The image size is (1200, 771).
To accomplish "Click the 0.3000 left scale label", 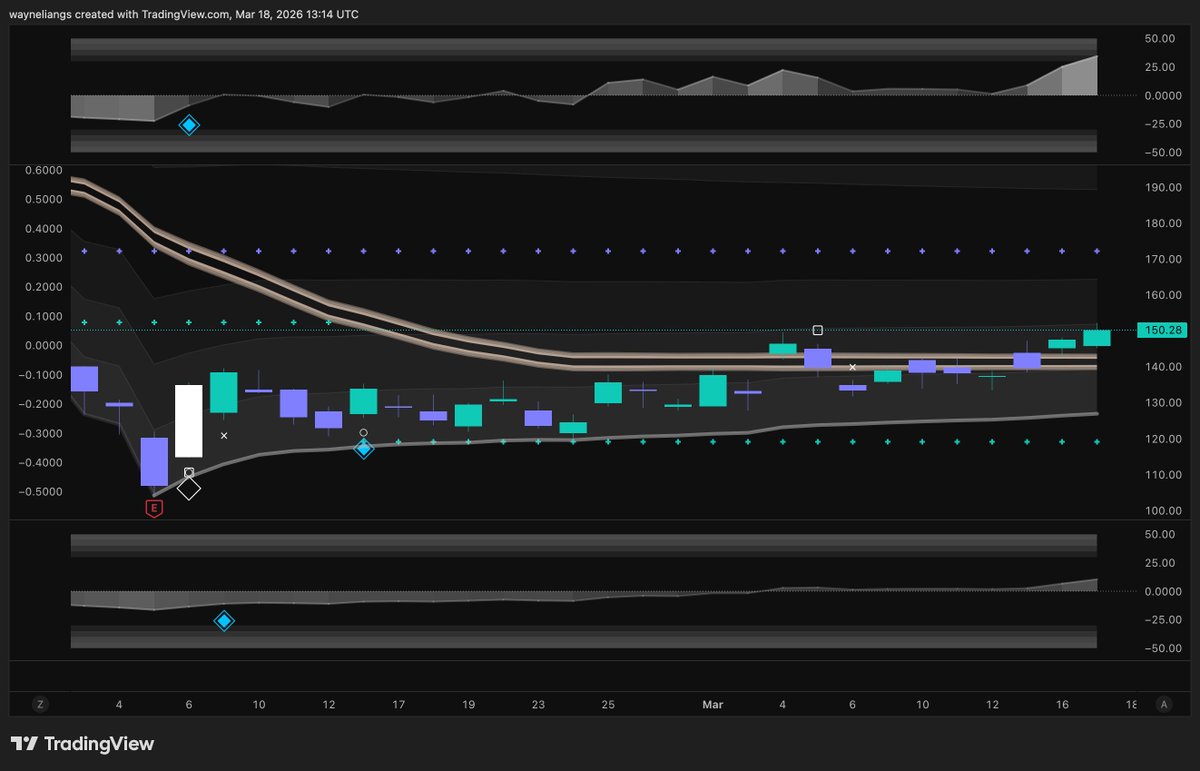I will (x=42, y=258).
